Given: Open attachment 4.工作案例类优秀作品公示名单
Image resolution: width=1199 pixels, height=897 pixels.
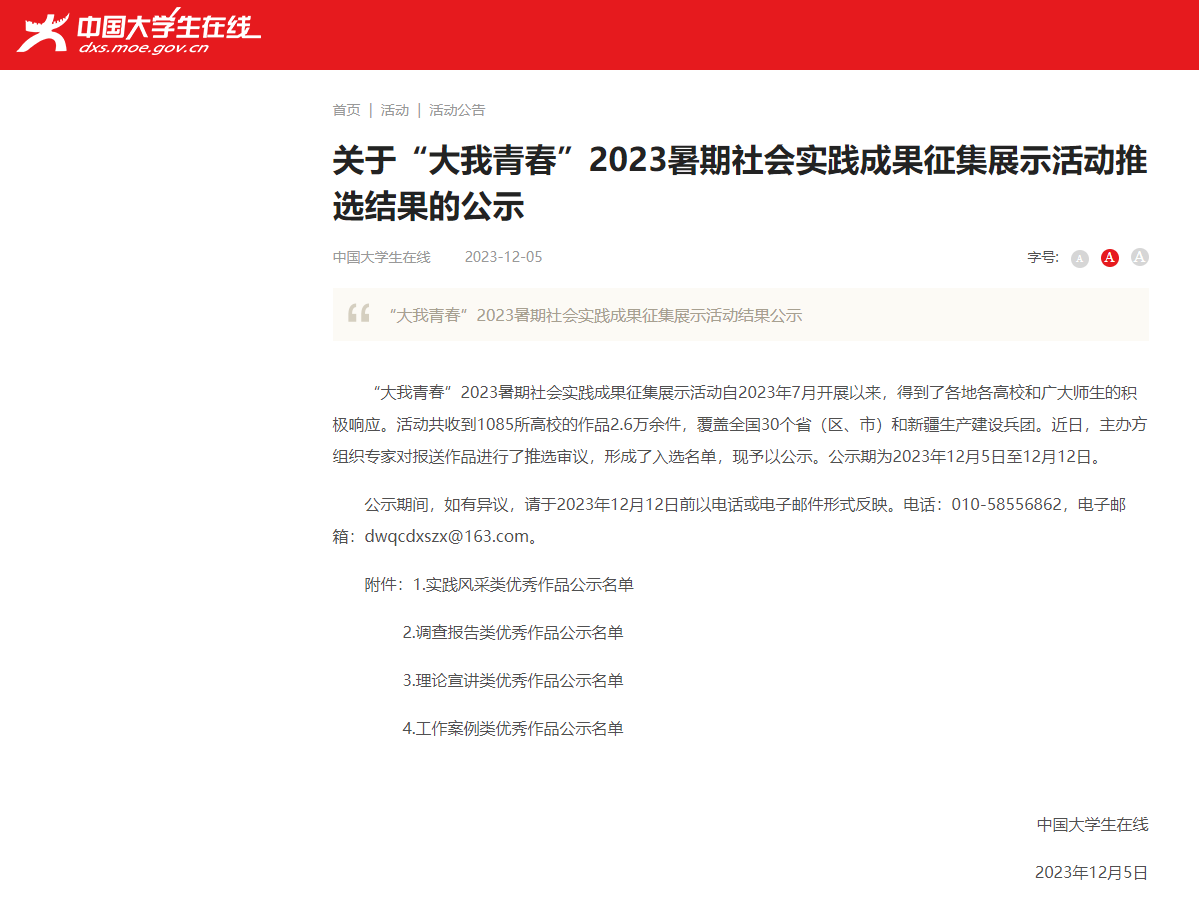Looking at the screenshot, I should tap(512, 730).
